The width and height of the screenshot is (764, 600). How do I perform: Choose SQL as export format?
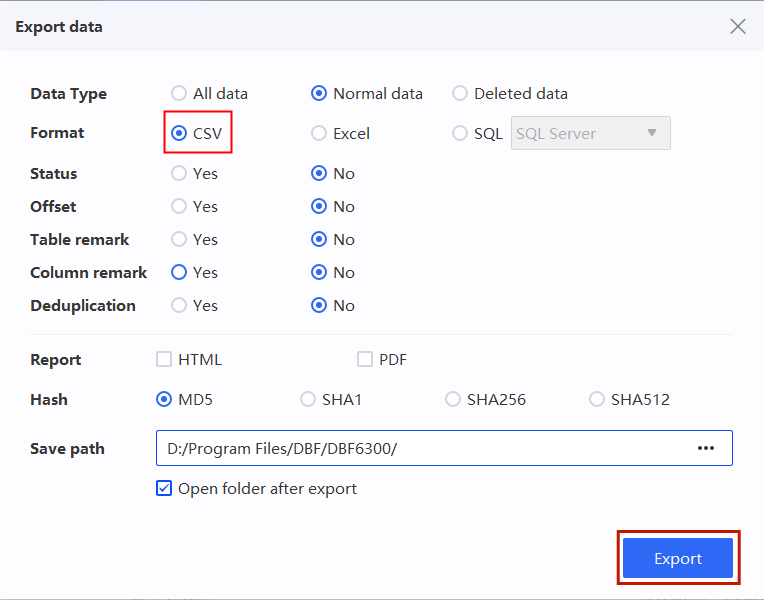tap(460, 133)
